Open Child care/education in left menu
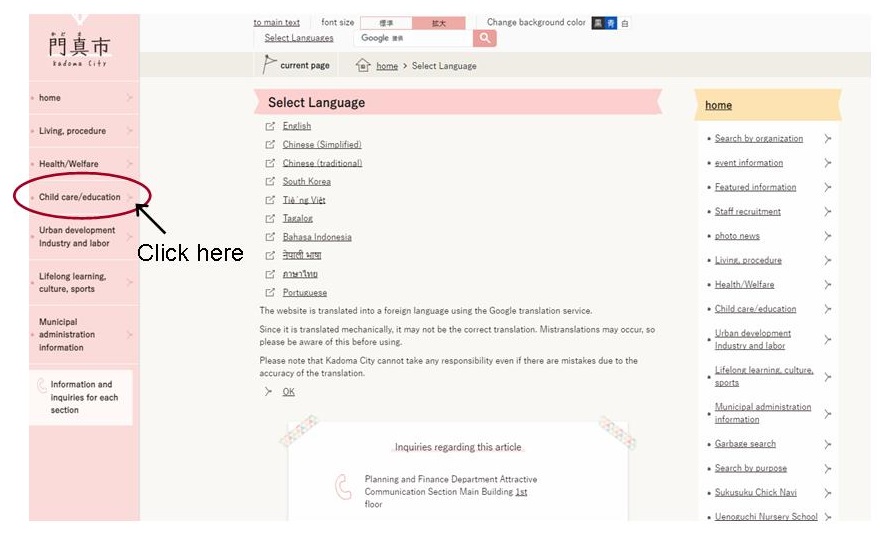The width and height of the screenshot is (881, 538). pyautogui.click(x=80, y=197)
